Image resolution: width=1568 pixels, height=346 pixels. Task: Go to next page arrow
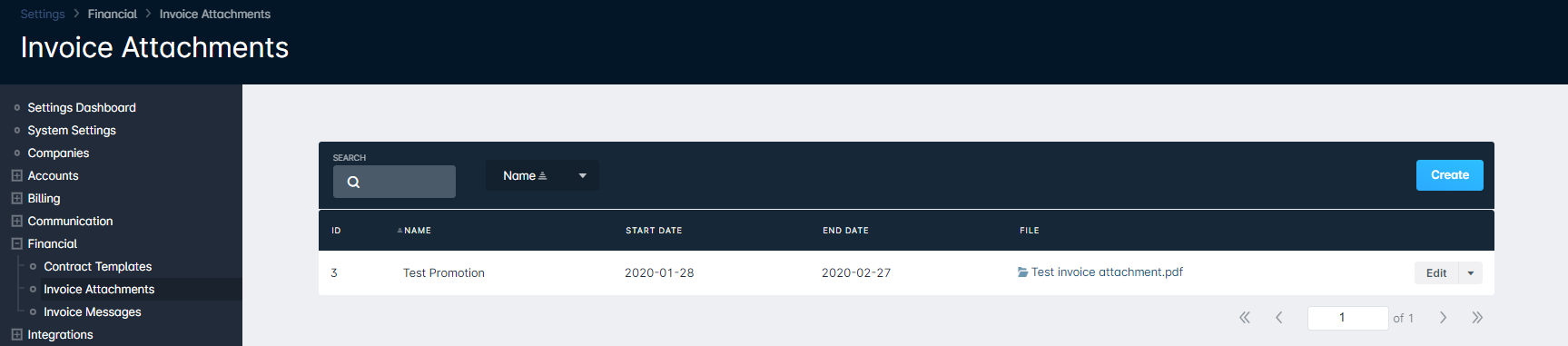click(1443, 317)
